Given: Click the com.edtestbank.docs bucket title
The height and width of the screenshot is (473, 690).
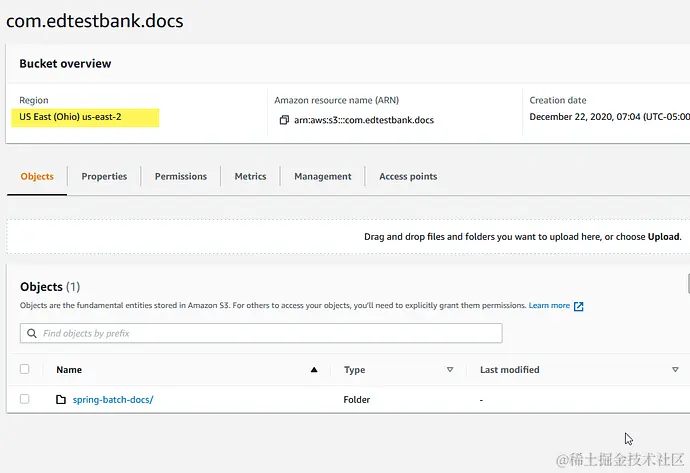Looking at the screenshot, I should click(95, 21).
